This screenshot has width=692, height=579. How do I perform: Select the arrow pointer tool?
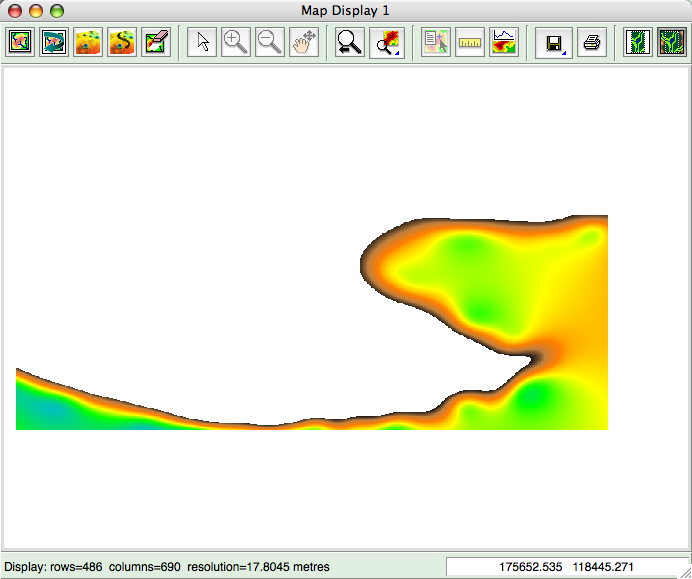click(x=203, y=42)
